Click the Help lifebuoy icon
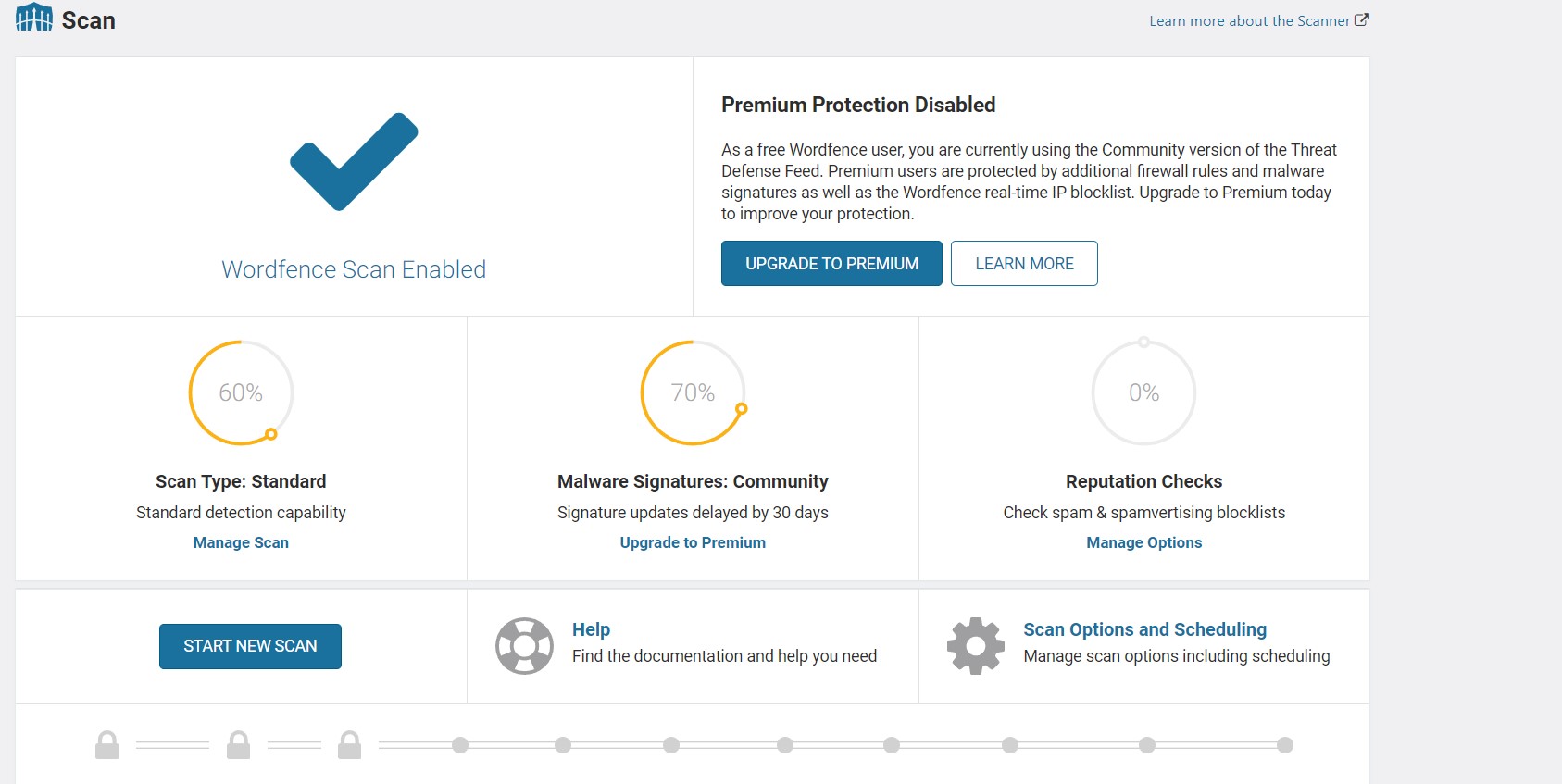 (524, 645)
